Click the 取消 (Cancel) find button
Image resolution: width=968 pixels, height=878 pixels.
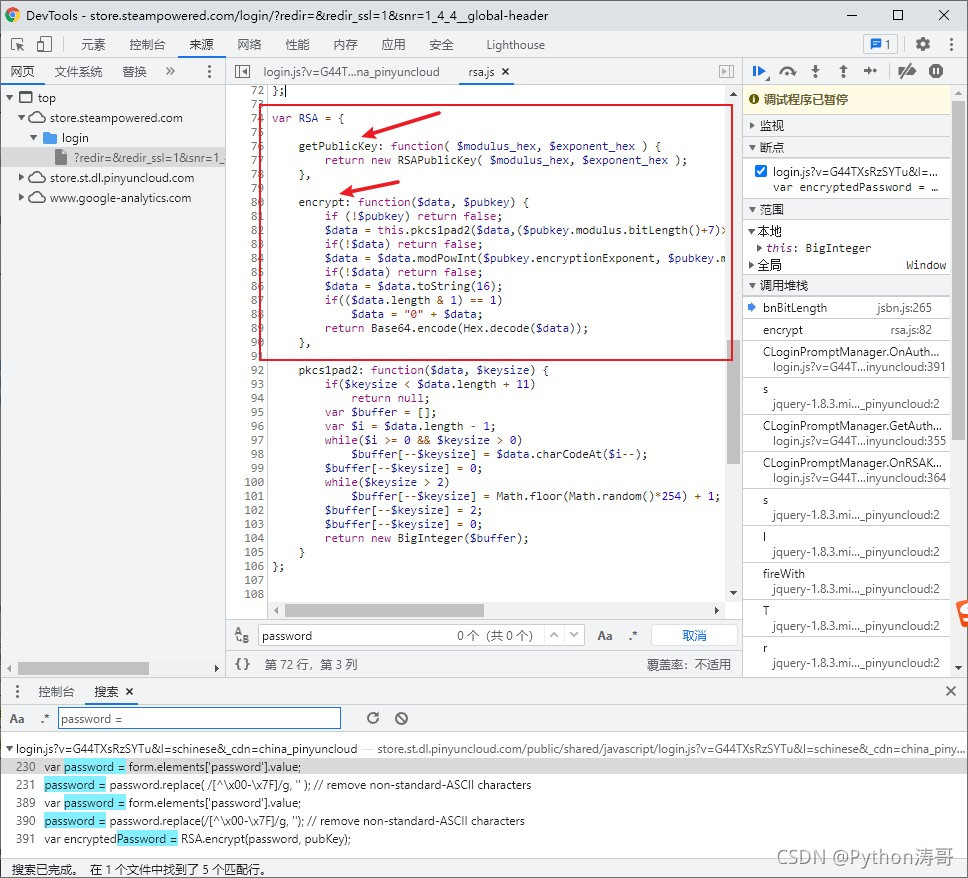tap(694, 635)
